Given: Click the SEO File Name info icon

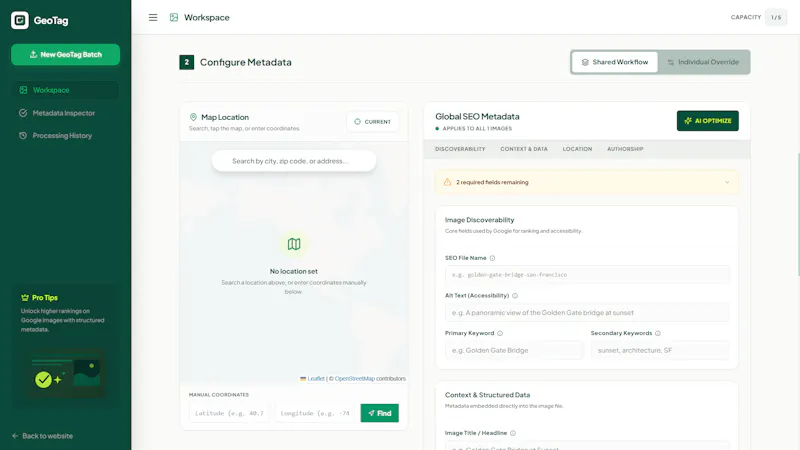Looking at the screenshot, I should pos(492,258).
